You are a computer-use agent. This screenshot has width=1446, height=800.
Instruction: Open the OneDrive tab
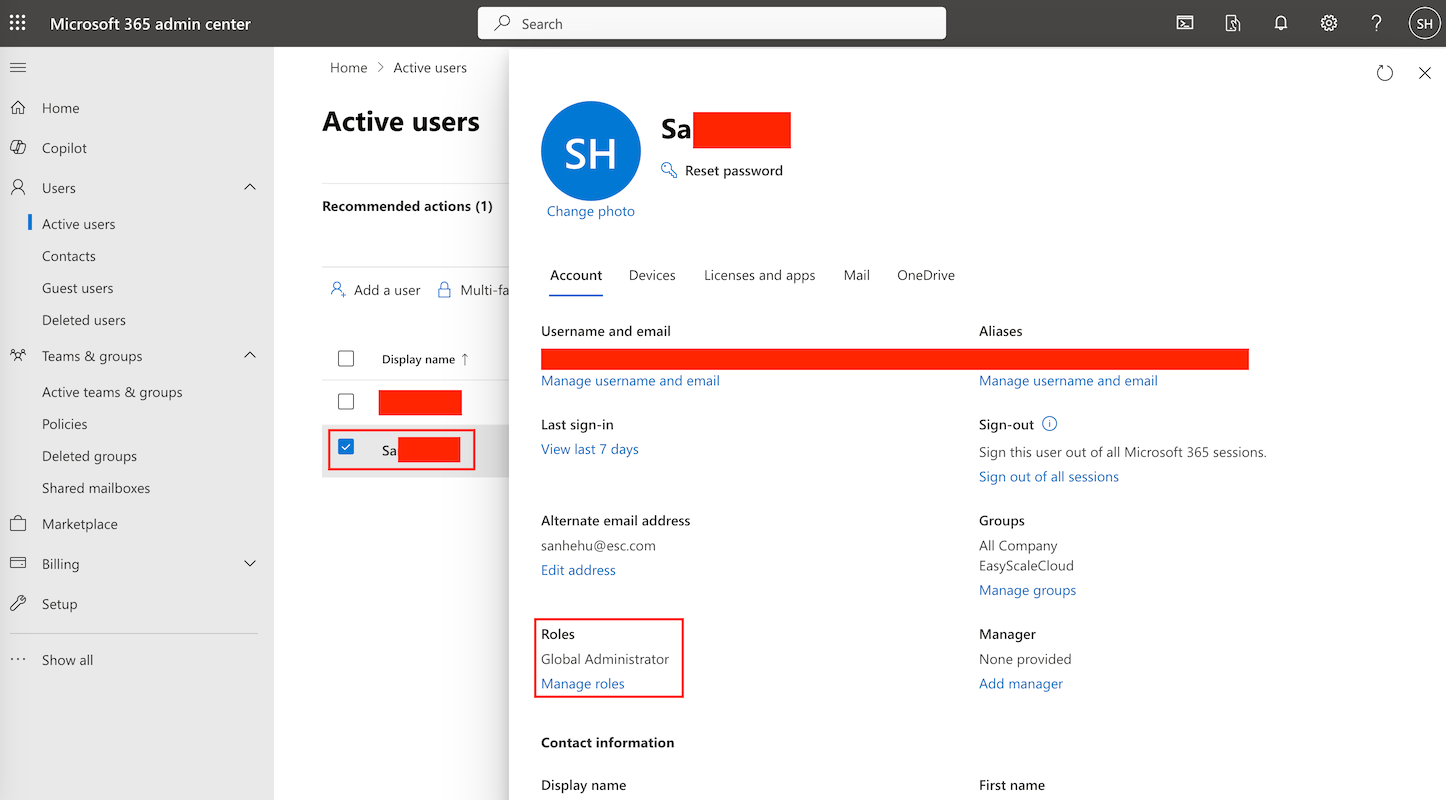pos(926,275)
